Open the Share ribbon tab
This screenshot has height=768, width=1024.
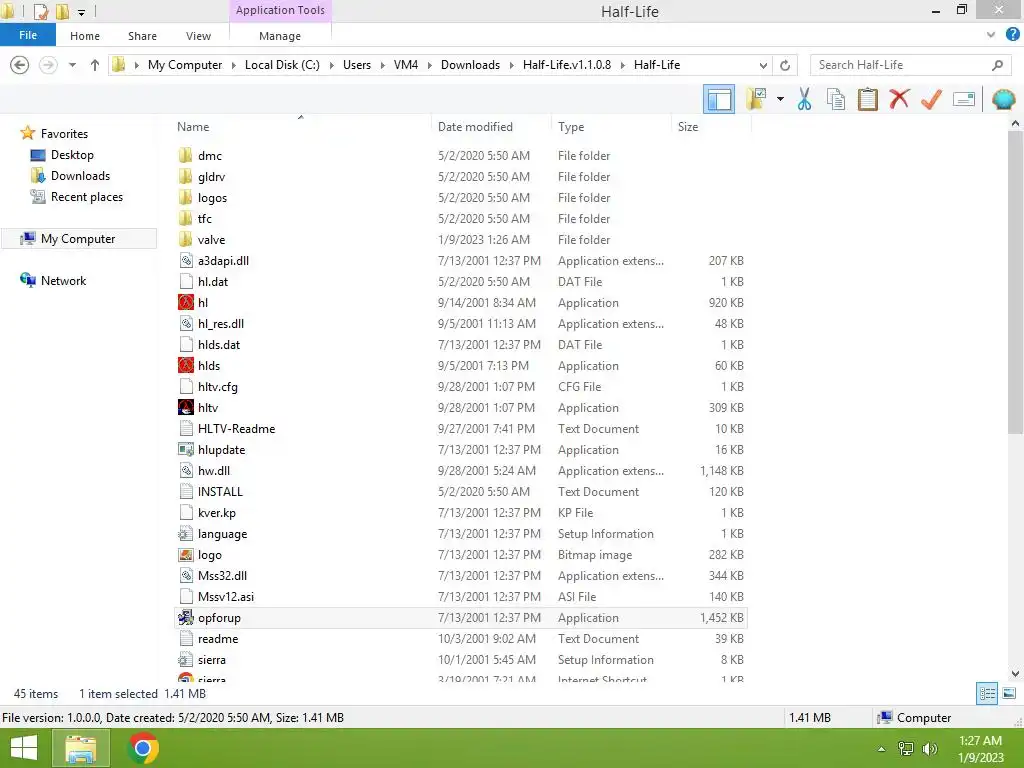coord(142,36)
